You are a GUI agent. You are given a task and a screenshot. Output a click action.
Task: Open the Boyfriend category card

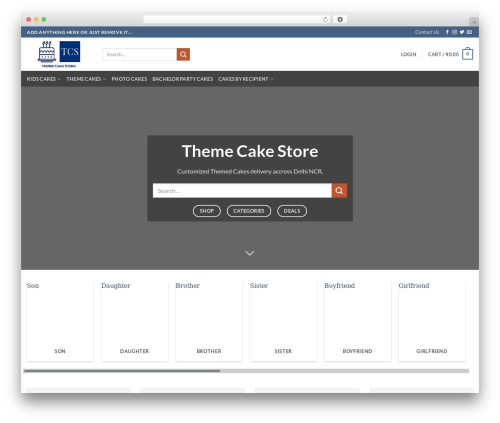357,321
